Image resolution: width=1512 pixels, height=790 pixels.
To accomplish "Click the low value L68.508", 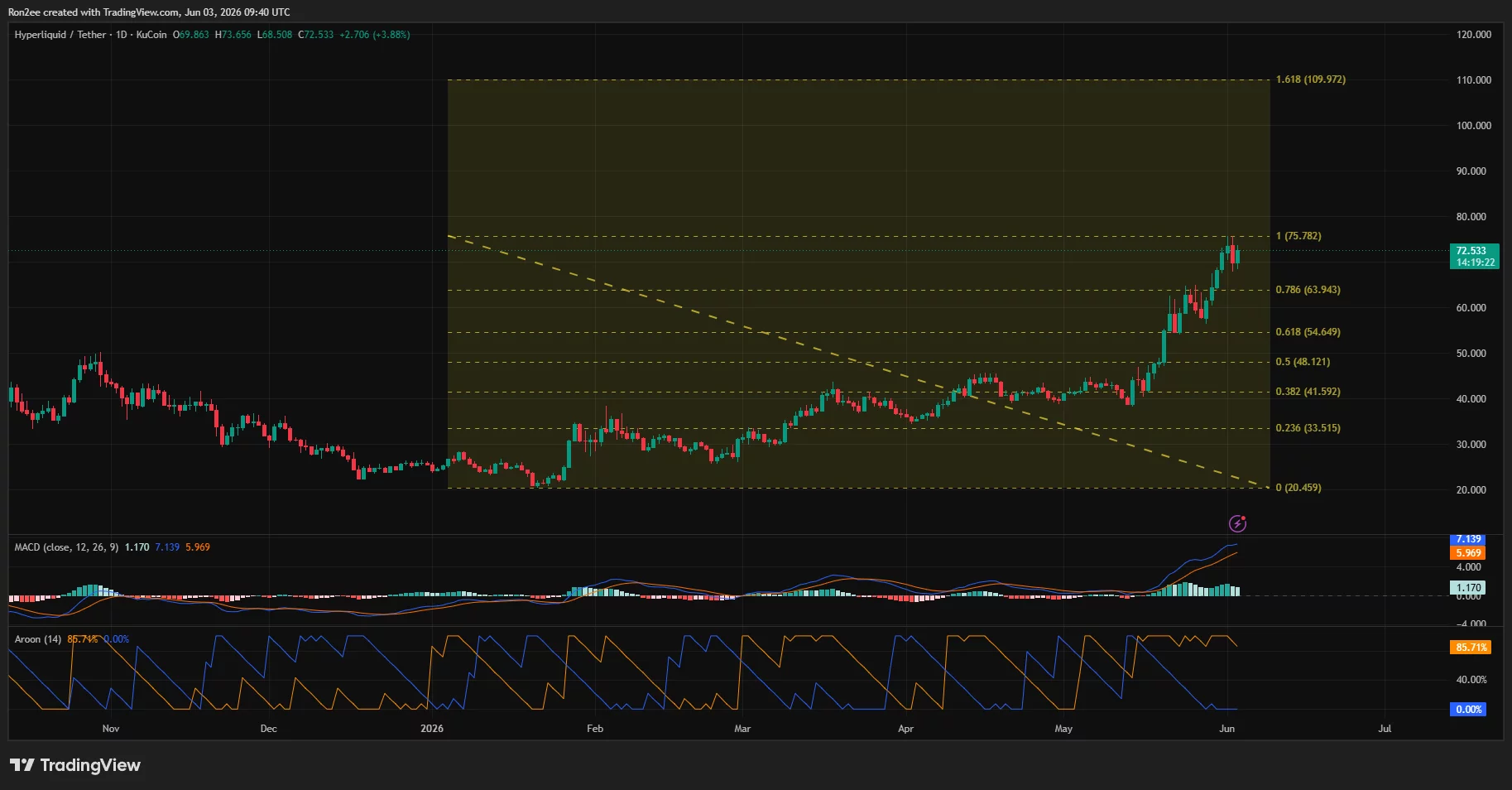I will [275, 35].
